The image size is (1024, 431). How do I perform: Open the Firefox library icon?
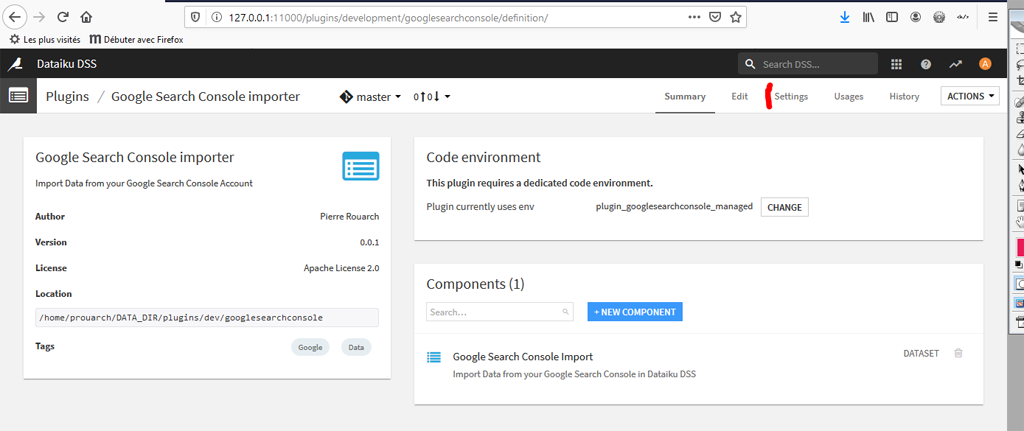coord(868,18)
